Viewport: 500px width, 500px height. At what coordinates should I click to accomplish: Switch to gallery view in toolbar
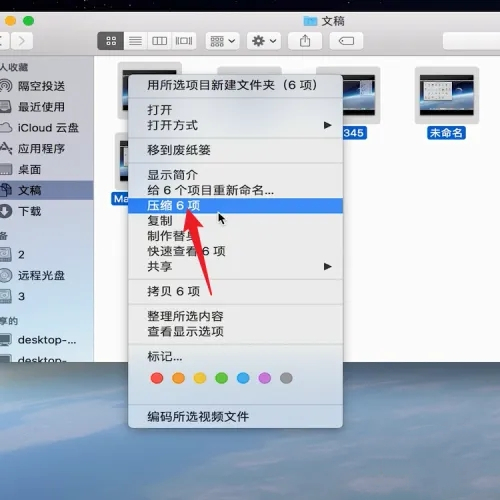click(x=184, y=41)
